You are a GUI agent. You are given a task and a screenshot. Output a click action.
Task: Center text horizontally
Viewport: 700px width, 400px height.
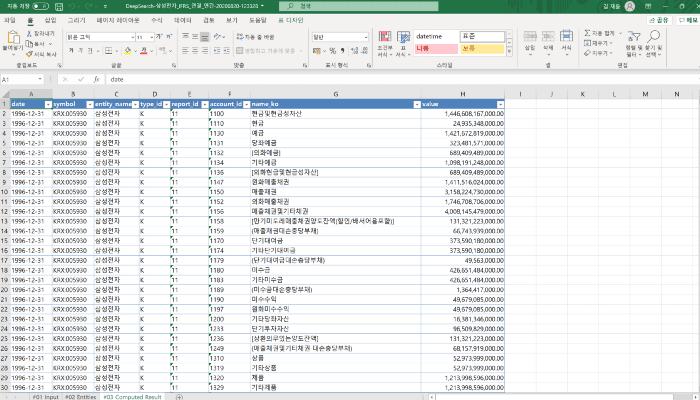tap(195, 51)
